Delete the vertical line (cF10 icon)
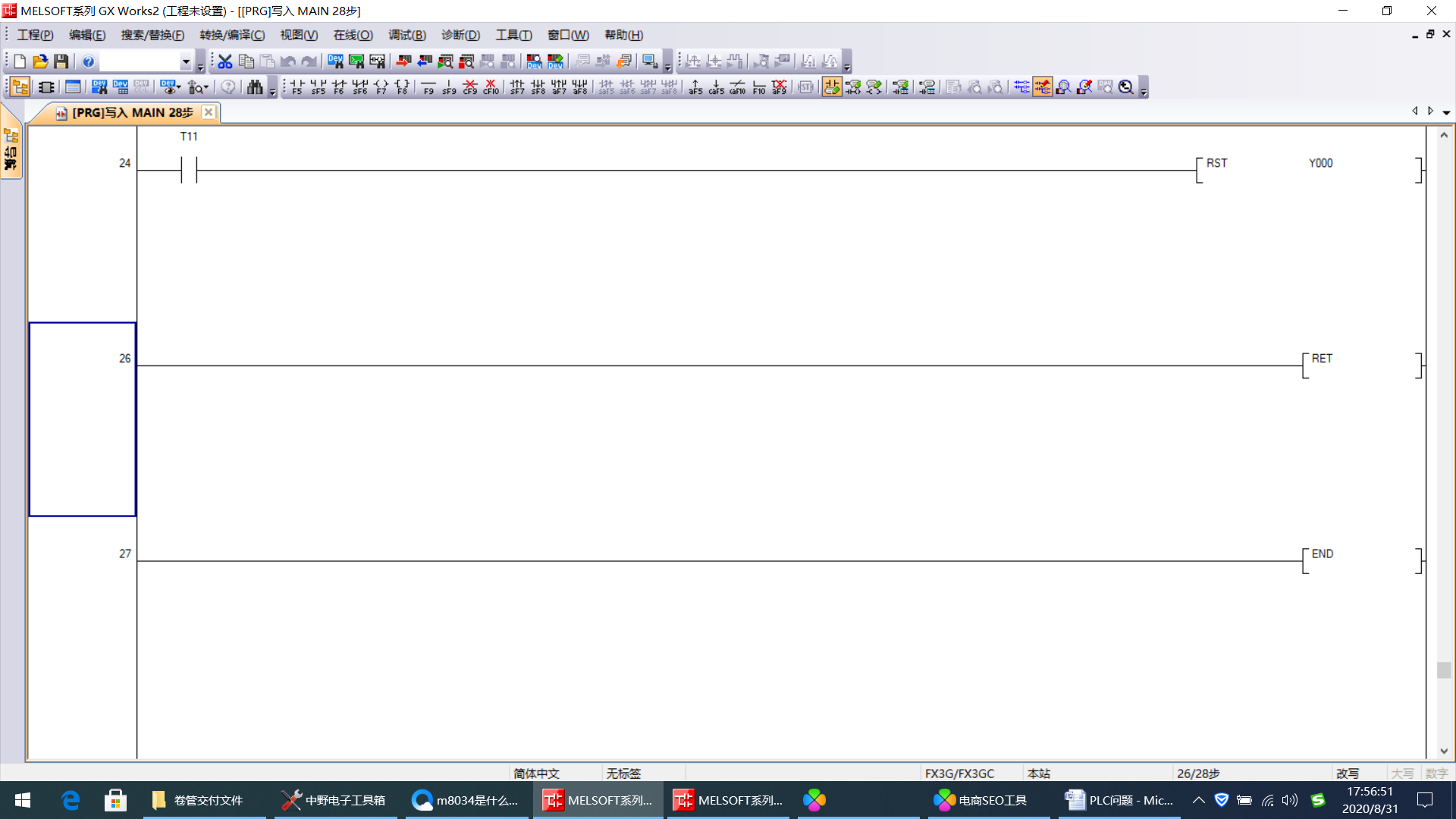Viewport: 1456px width, 819px height. 491,87
